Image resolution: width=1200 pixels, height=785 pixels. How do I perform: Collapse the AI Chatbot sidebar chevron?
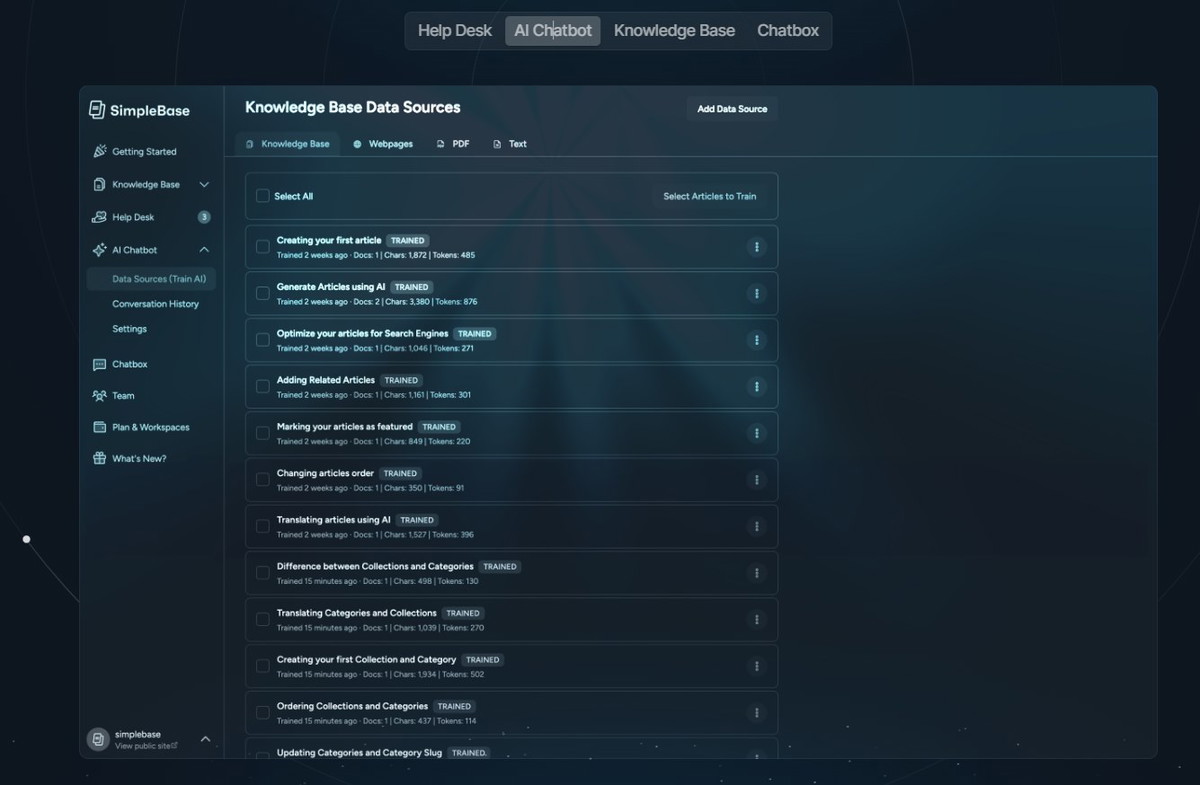[204, 250]
